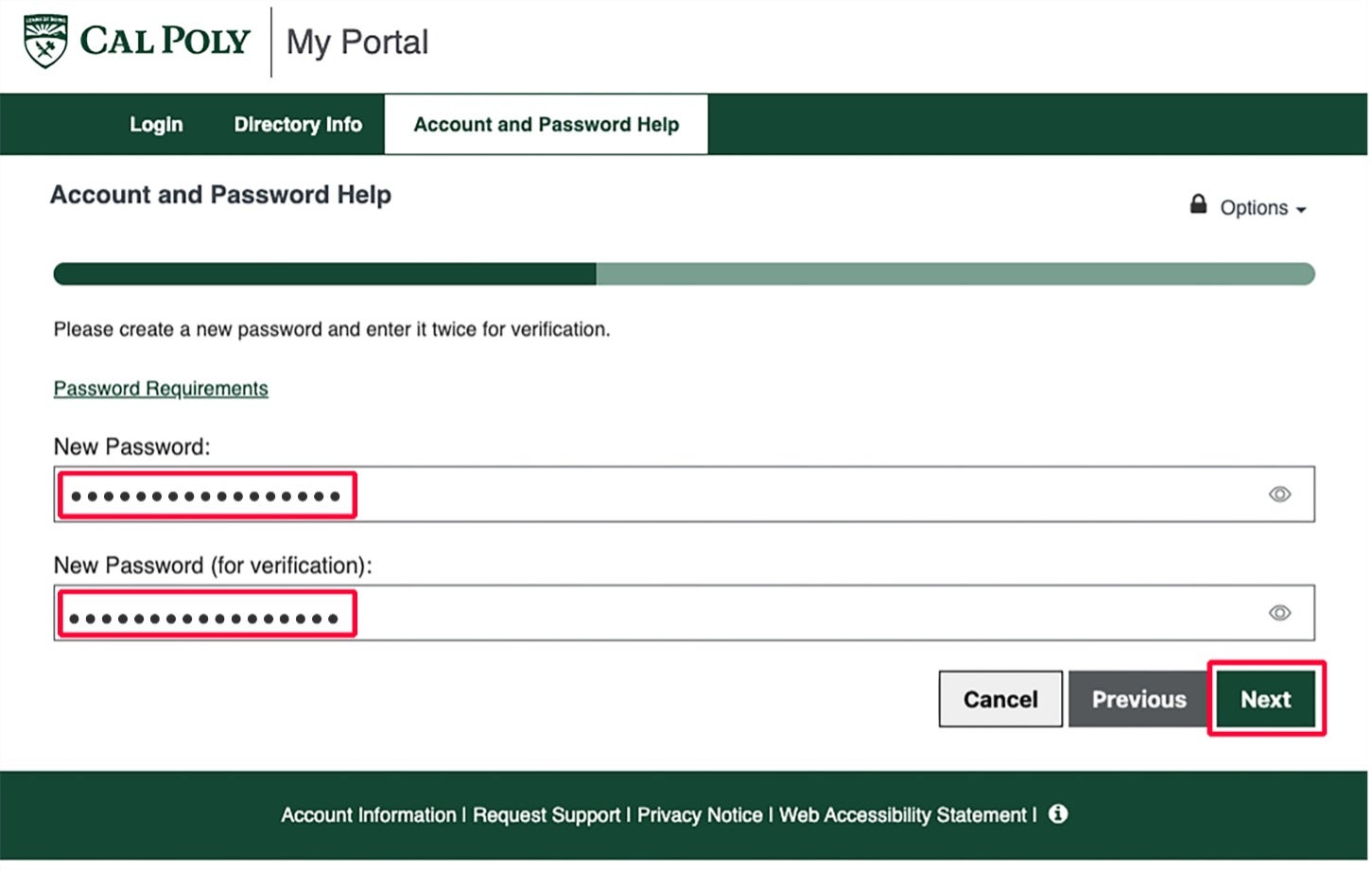Click the lock icon beside Options
This screenshot has width=1372, height=872.
1200,204
